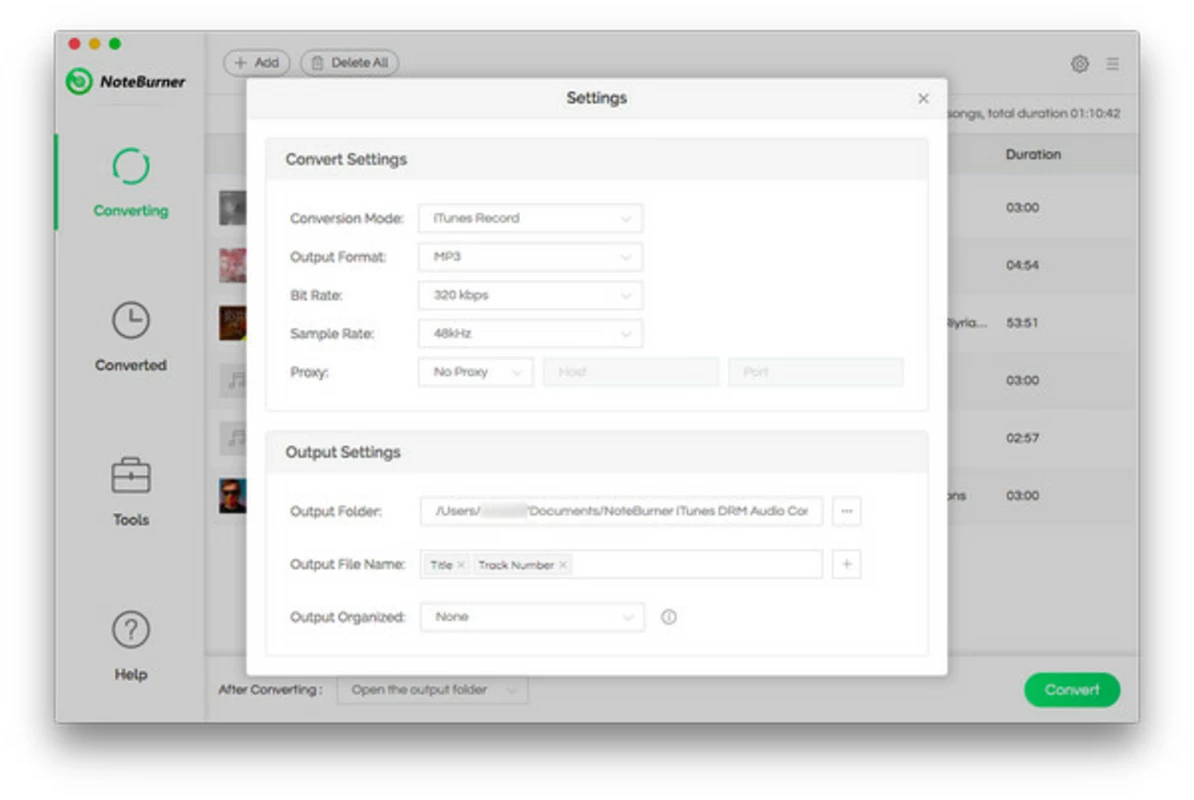
Task: Click the sunglasses face album thumbnail
Action: pos(233,496)
